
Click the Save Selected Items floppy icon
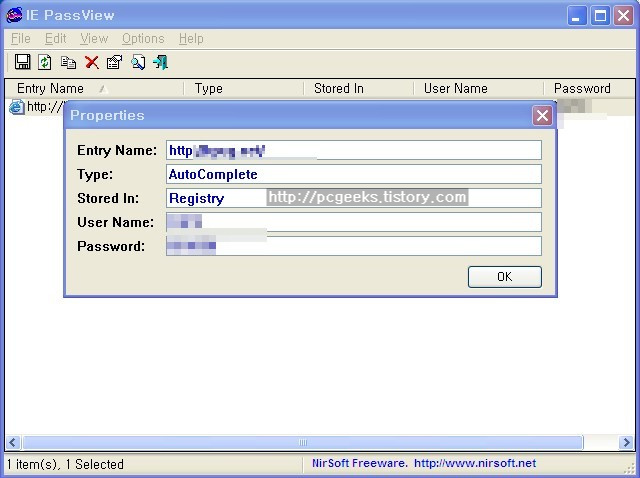coord(22,62)
